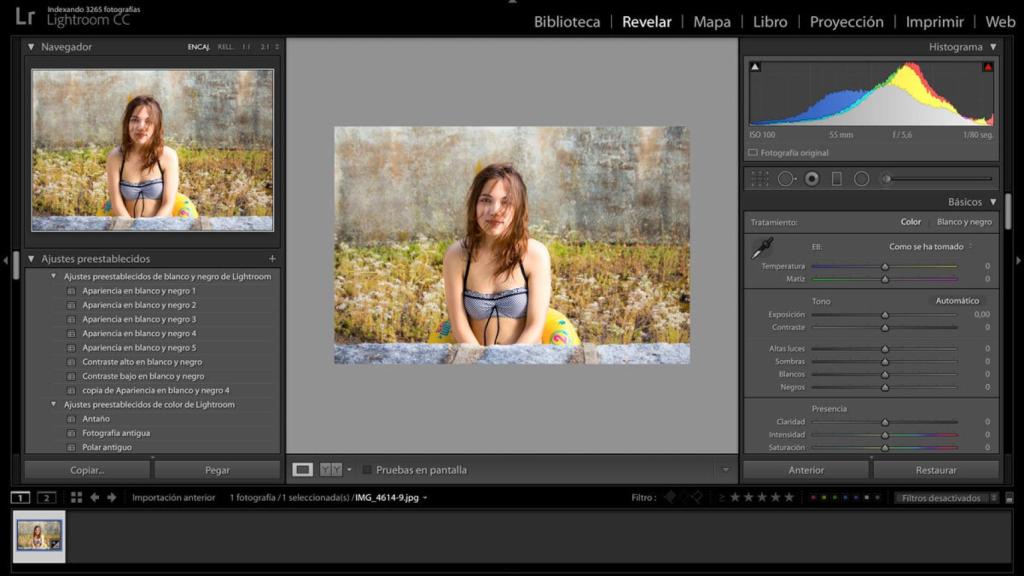The height and width of the screenshot is (576, 1024).
Task: Select the Adjustment Brush tool
Action: pyautogui.click(x=884, y=179)
